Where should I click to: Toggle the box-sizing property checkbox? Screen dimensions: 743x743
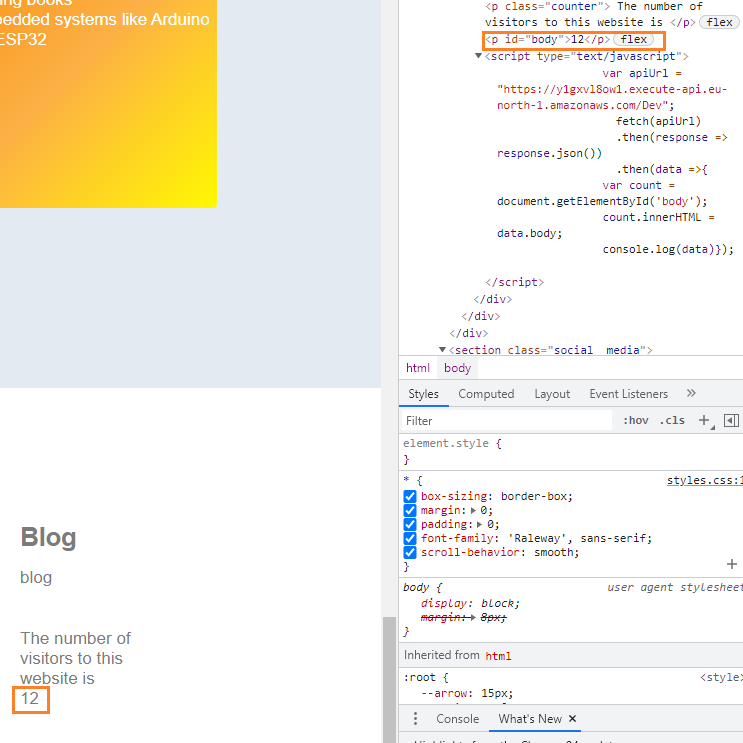click(410, 496)
